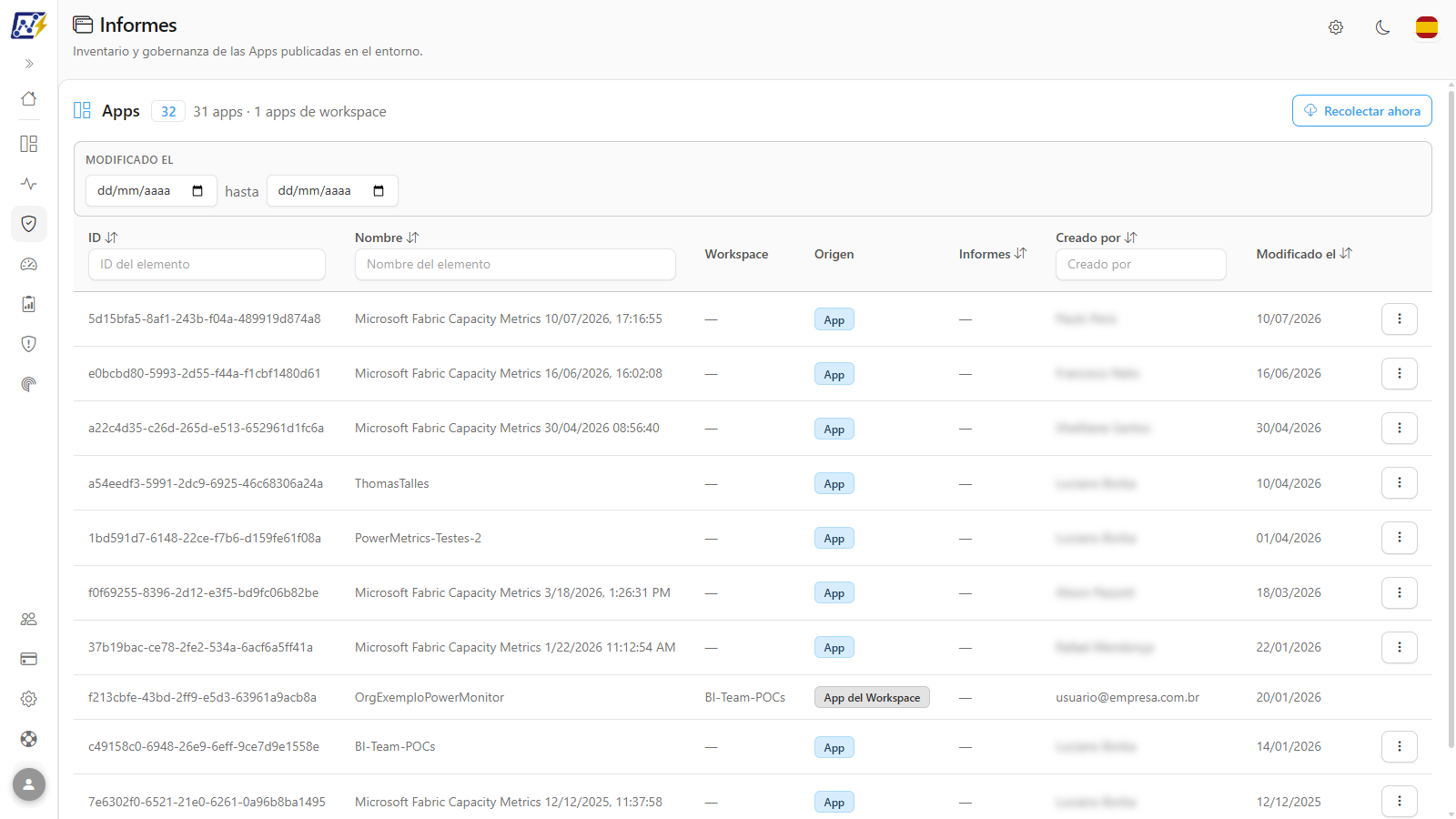The image size is (1456, 819).
Task: Open the credit card billing icon in the sidebar
Action: point(29,659)
